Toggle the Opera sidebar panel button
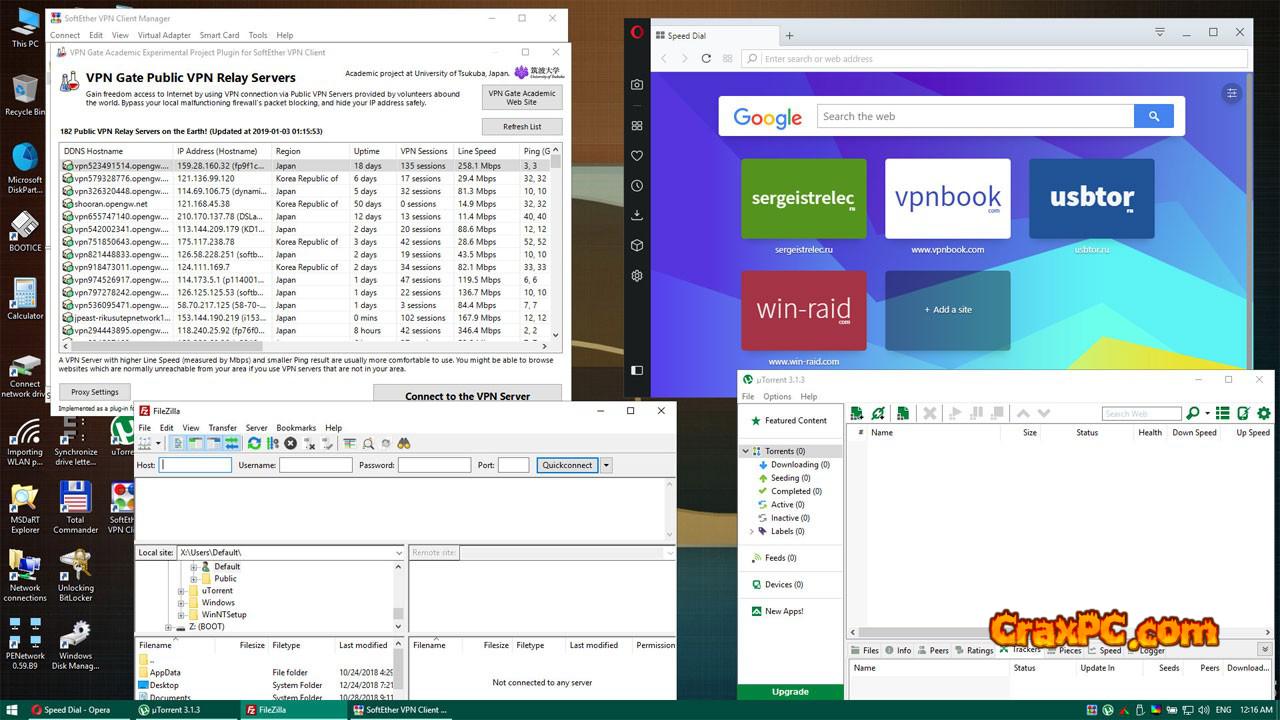Image resolution: width=1280 pixels, height=720 pixels. click(637, 370)
